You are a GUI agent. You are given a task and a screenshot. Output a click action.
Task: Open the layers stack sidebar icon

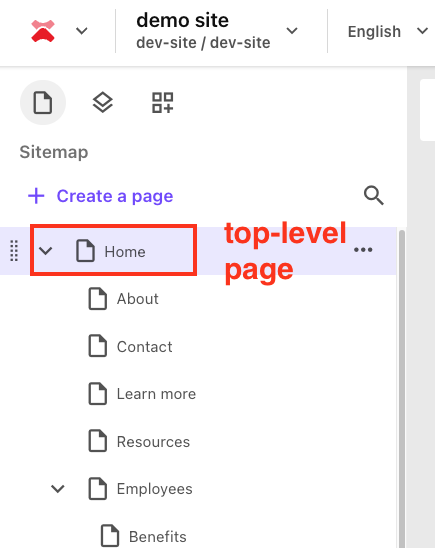(102, 102)
